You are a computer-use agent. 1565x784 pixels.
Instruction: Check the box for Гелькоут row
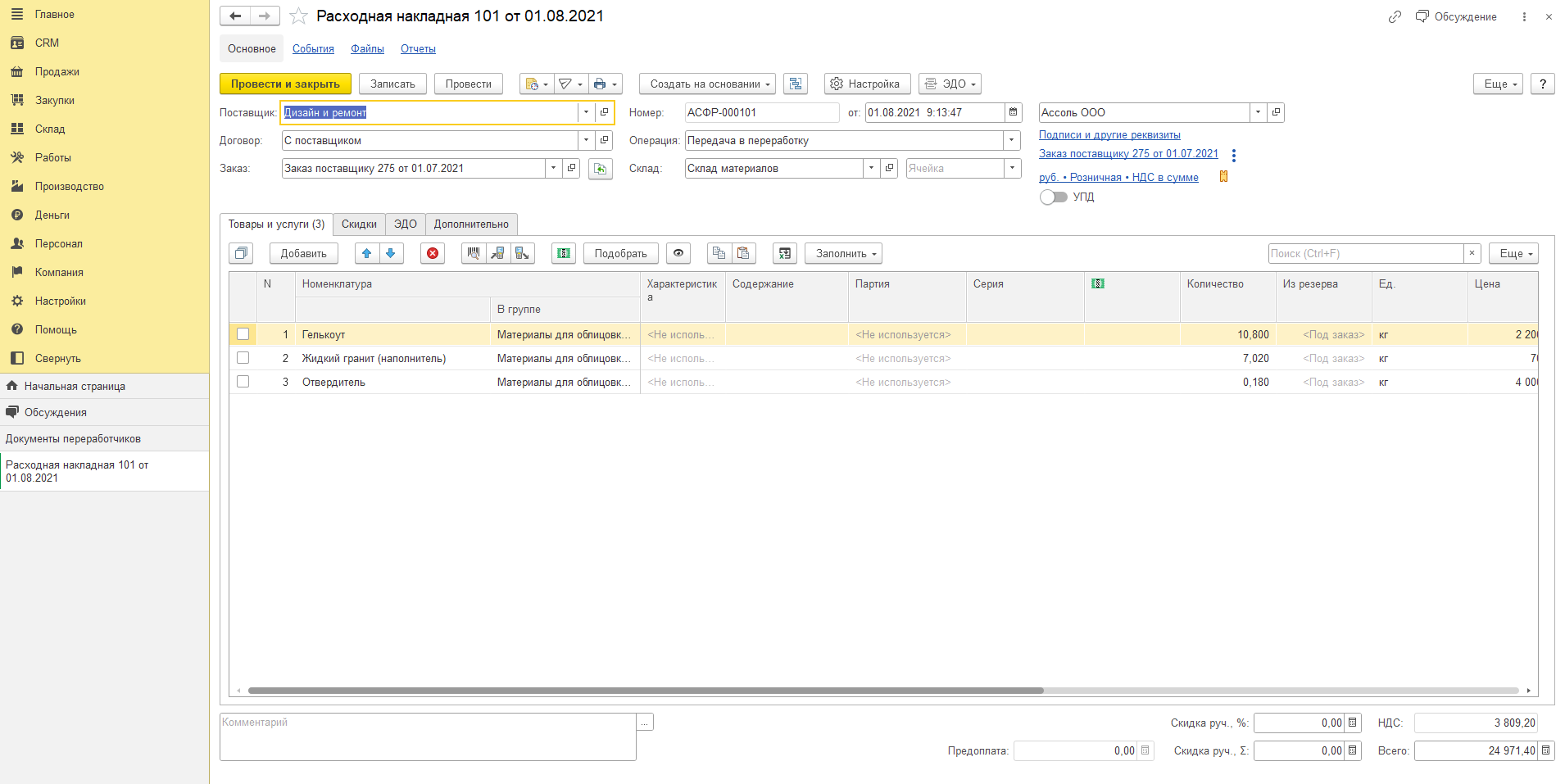[x=243, y=334]
